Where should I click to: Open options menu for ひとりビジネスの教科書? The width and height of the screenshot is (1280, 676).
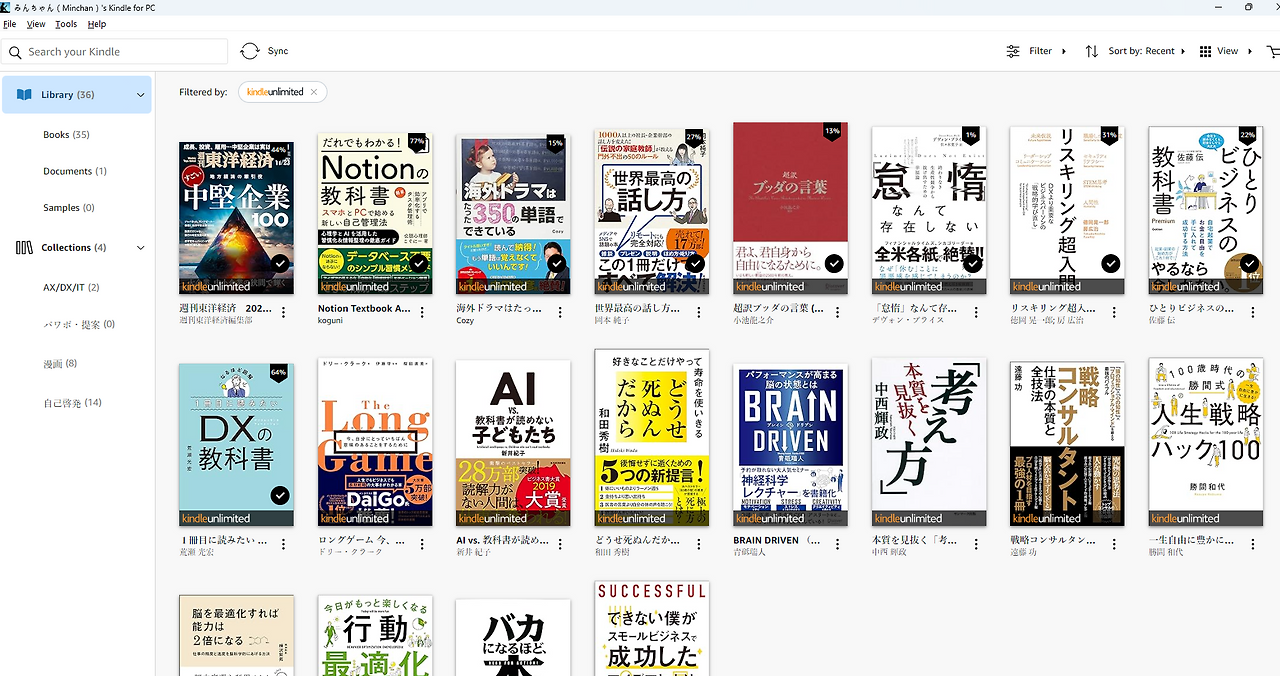[1253, 313]
